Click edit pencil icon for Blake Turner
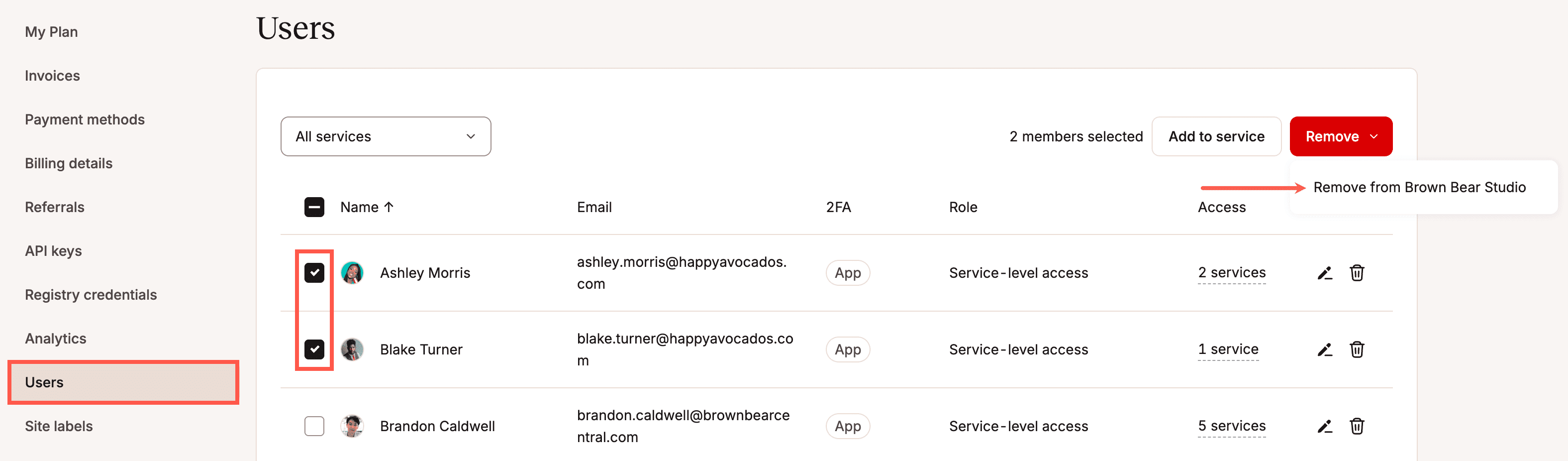Viewport: 1568px width, 461px height. [1325, 349]
